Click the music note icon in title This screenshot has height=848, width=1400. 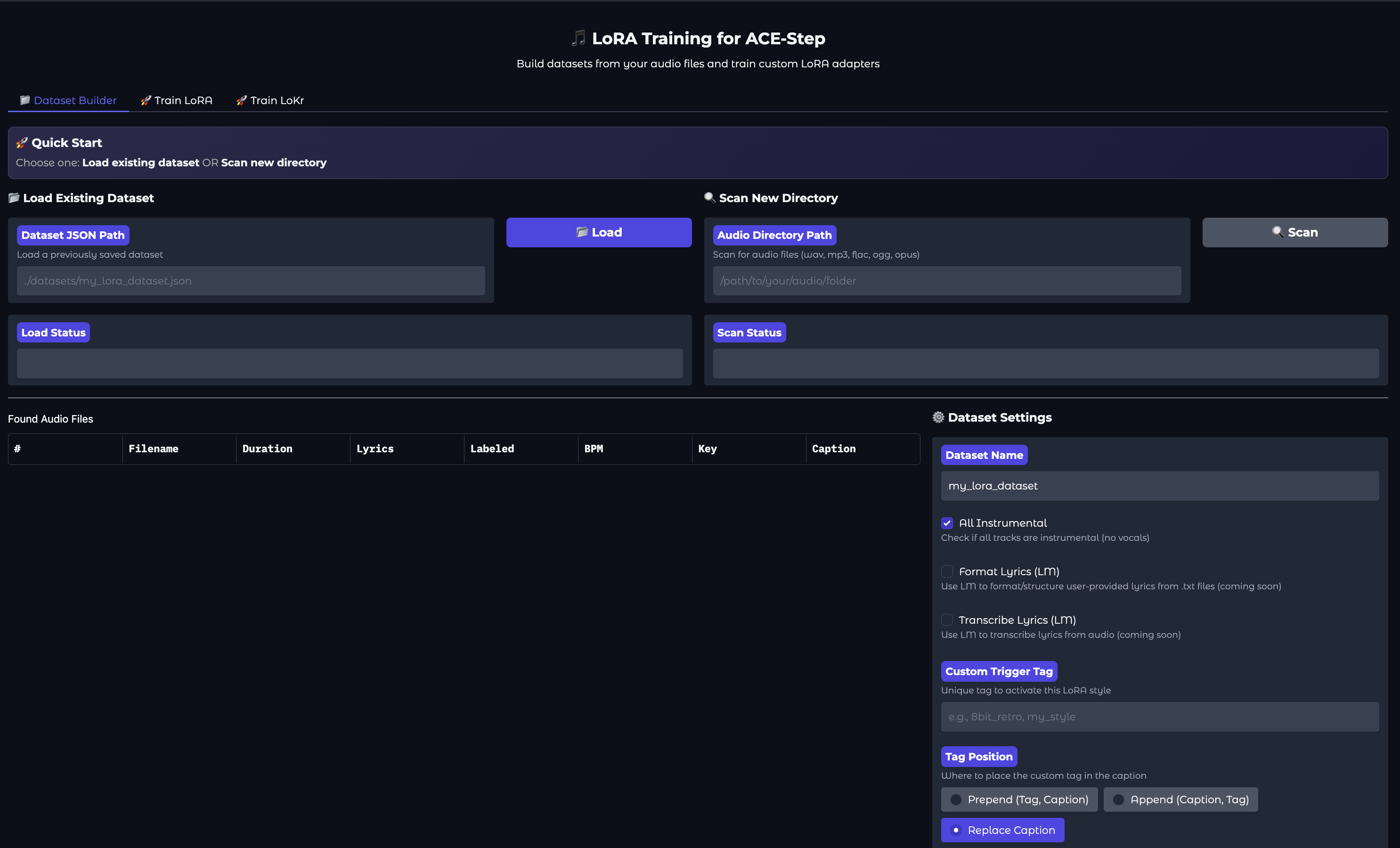(578, 38)
